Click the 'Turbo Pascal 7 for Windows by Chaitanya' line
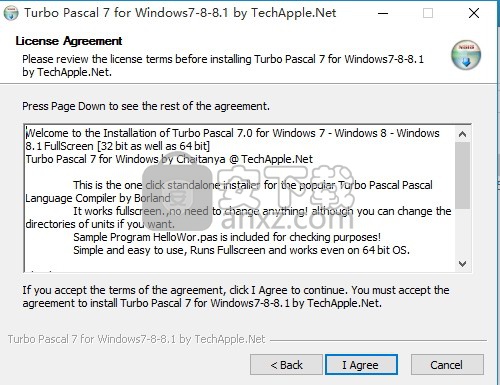This screenshot has width=500, height=385. pyautogui.click(x=169, y=159)
